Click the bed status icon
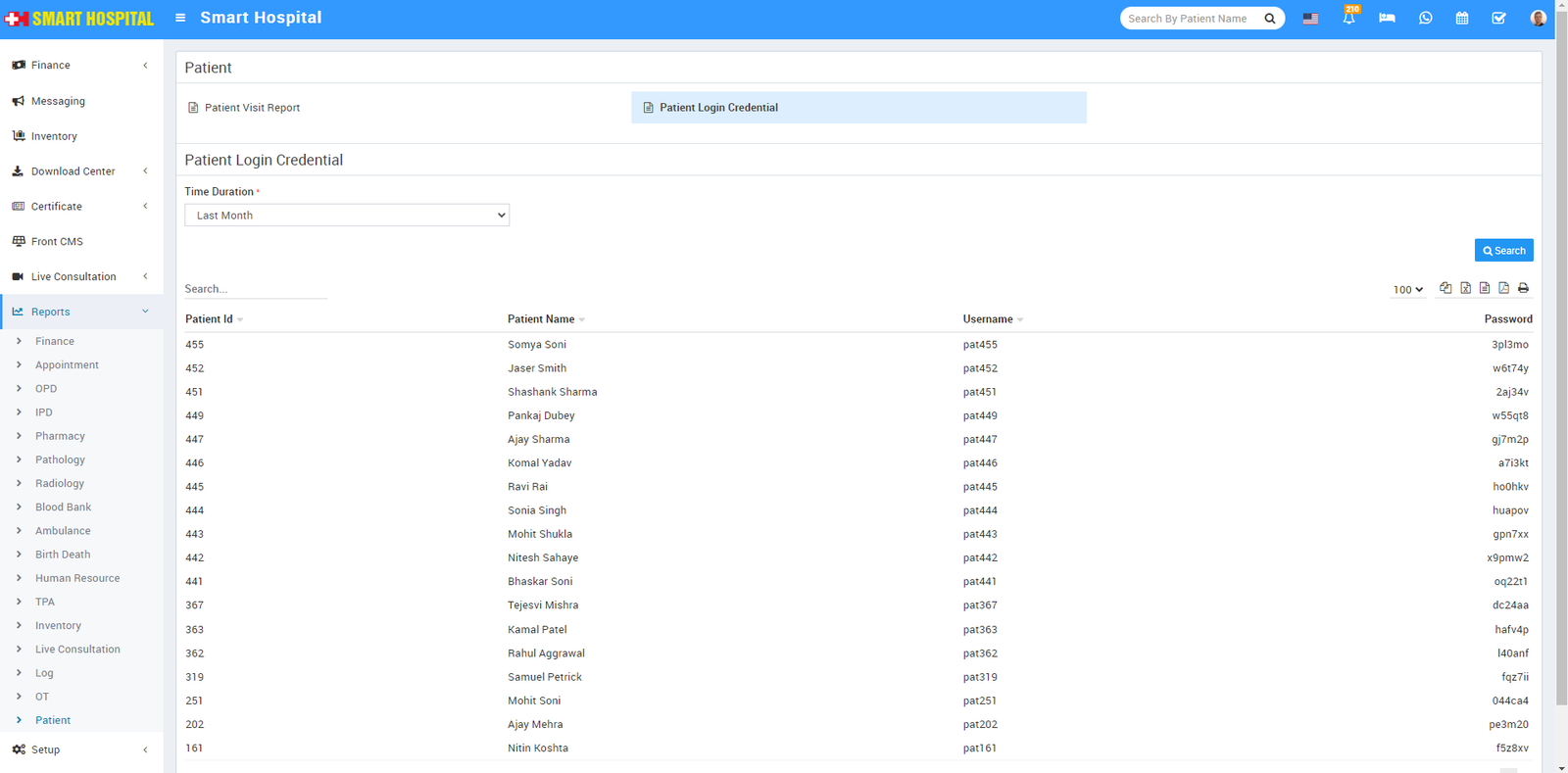Image resolution: width=1568 pixels, height=773 pixels. click(x=1387, y=19)
